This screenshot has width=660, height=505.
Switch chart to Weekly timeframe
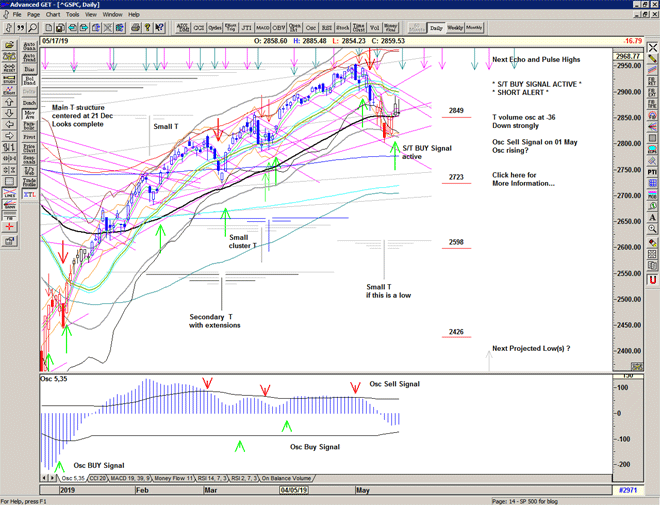[455, 28]
